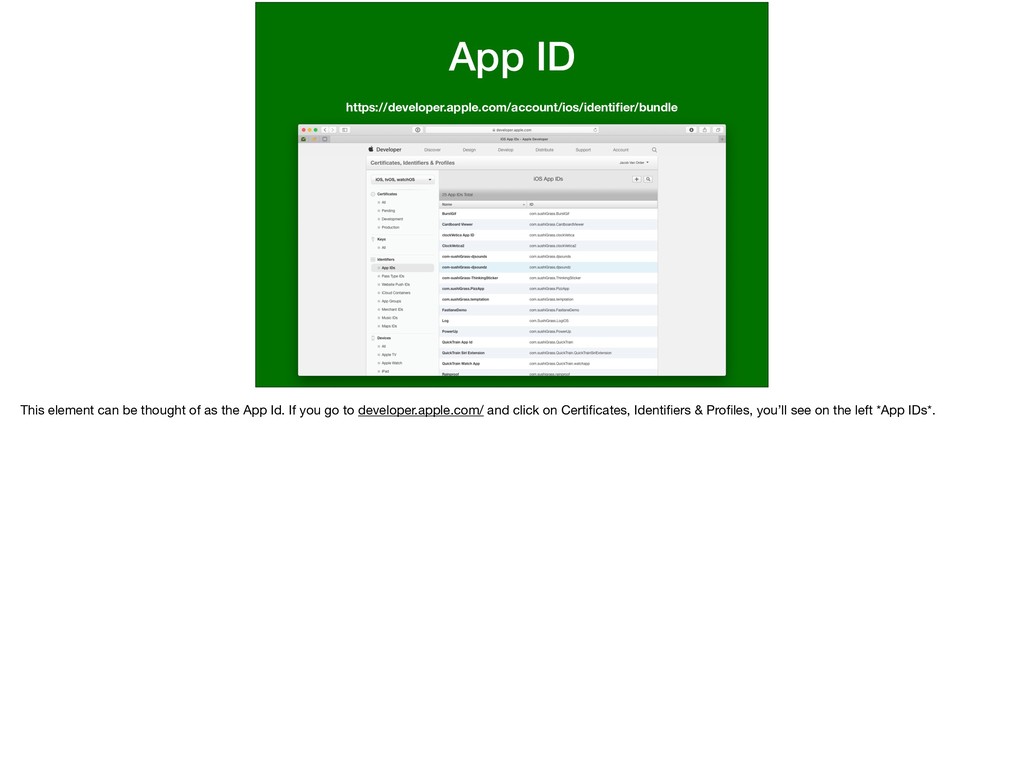Open the PowerUp App ID row
Screen dimensions: 1024x764
coord(549,332)
